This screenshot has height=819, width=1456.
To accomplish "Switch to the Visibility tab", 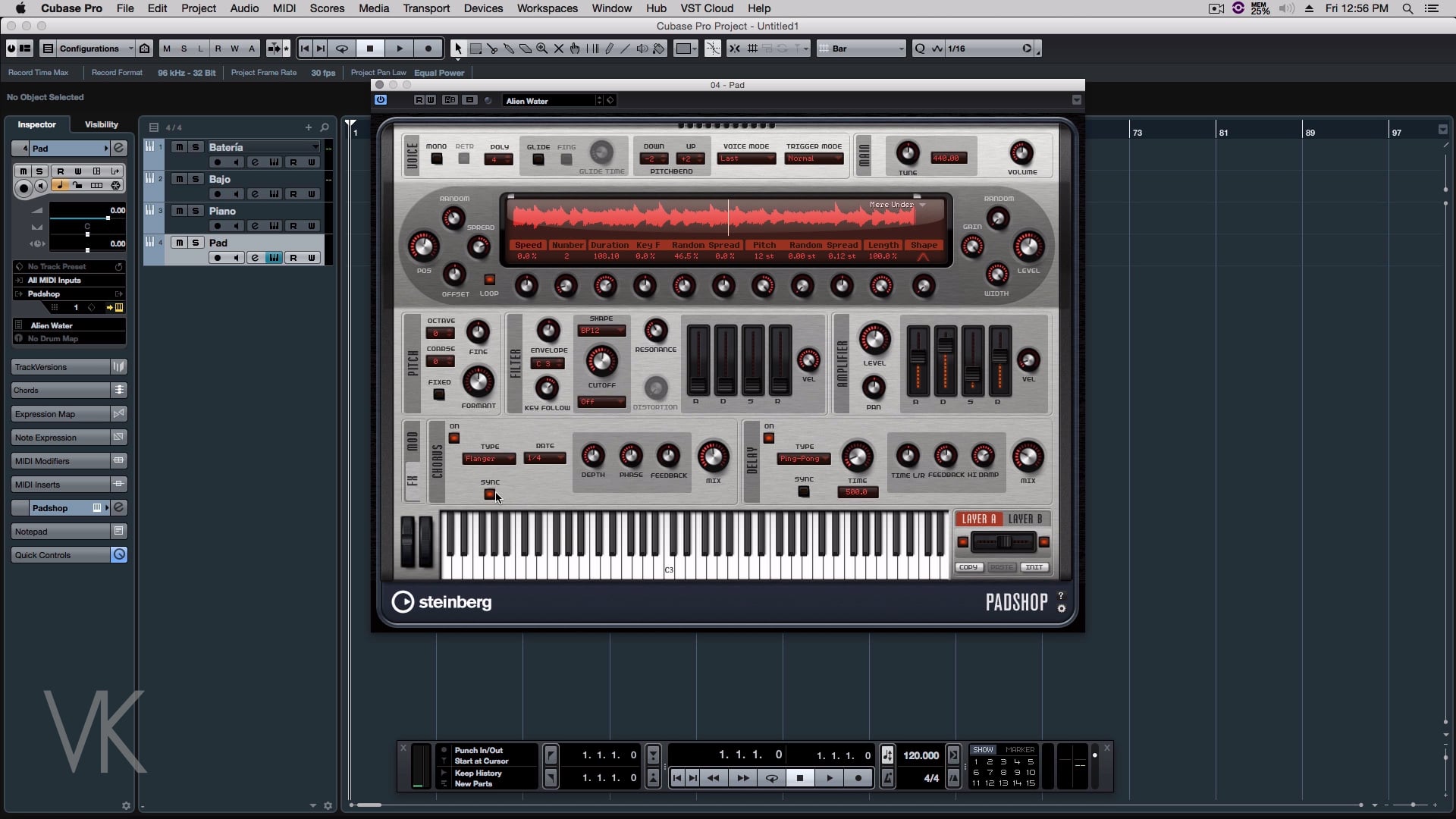I will click(101, 124).
